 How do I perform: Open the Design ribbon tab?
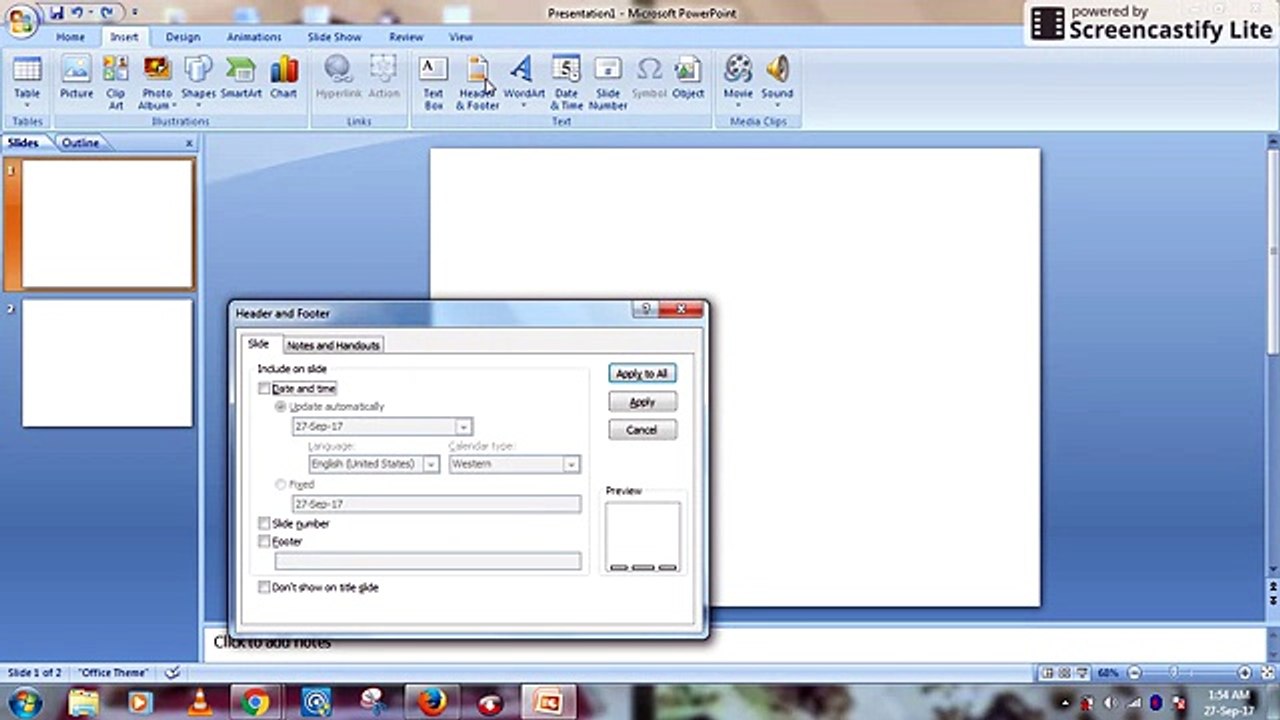point(183,37)
